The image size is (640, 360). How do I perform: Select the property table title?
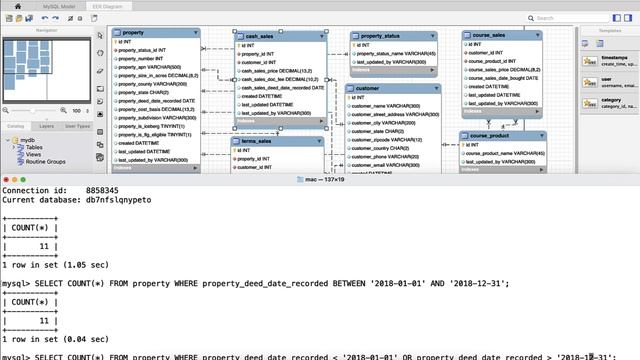(x=133, y=33)
